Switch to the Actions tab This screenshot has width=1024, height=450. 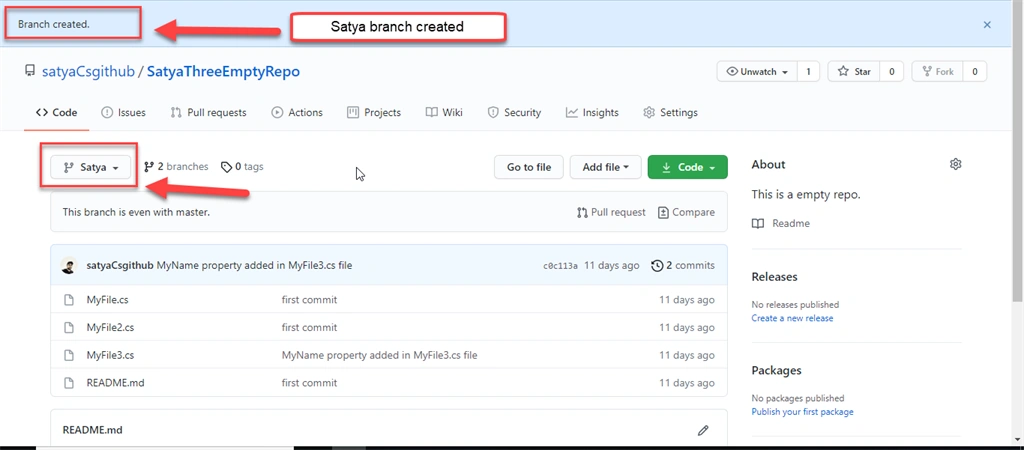pos(297,112)
